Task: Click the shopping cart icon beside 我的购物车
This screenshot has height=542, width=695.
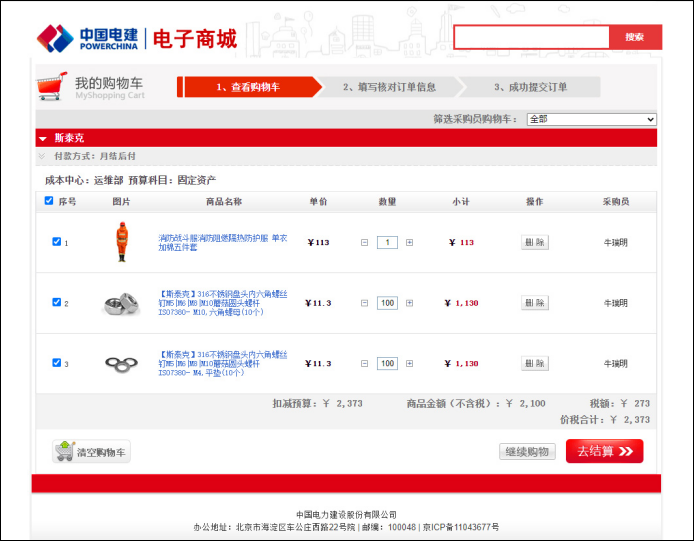Action: [52, 86]
